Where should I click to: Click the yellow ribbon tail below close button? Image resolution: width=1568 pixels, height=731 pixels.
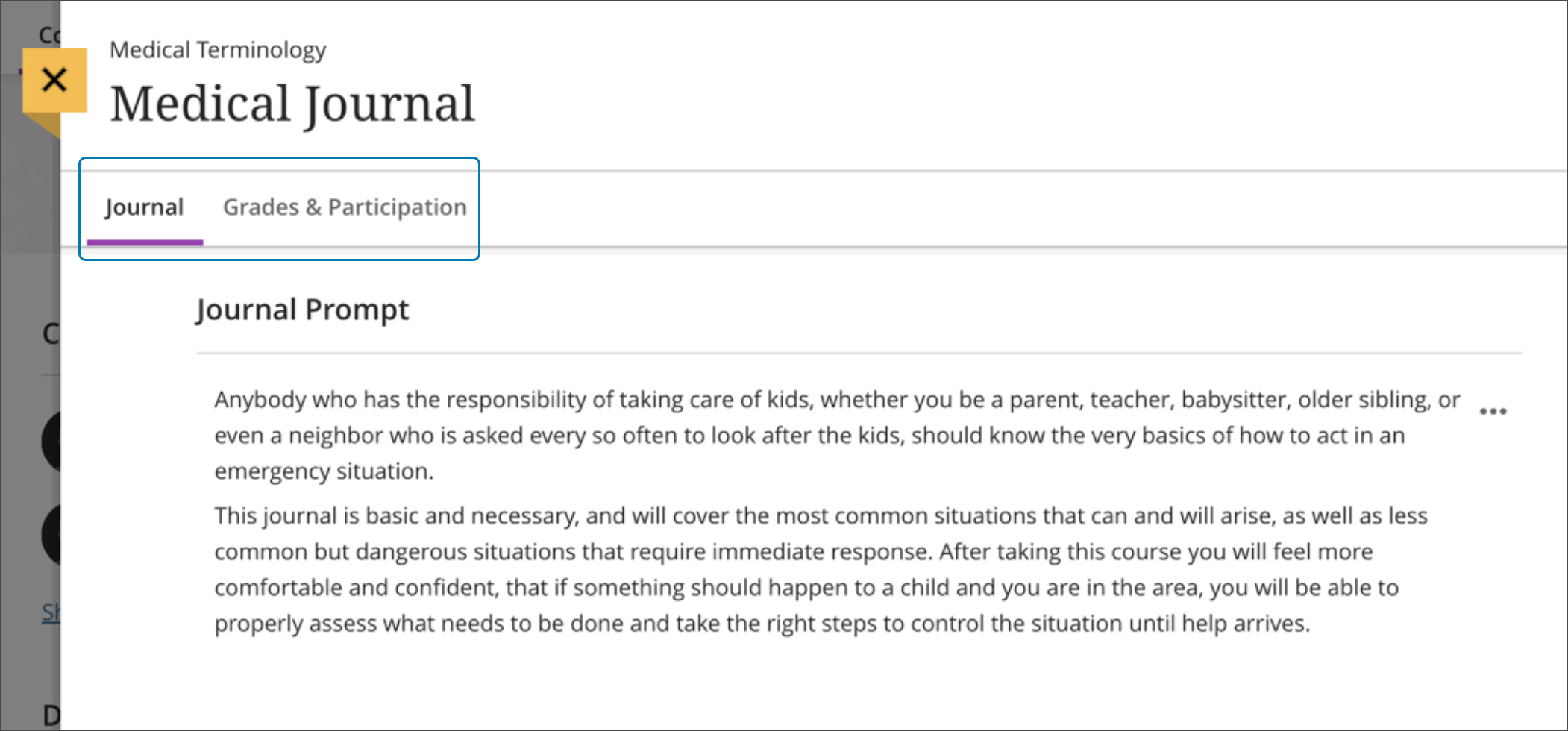[46, 125]
